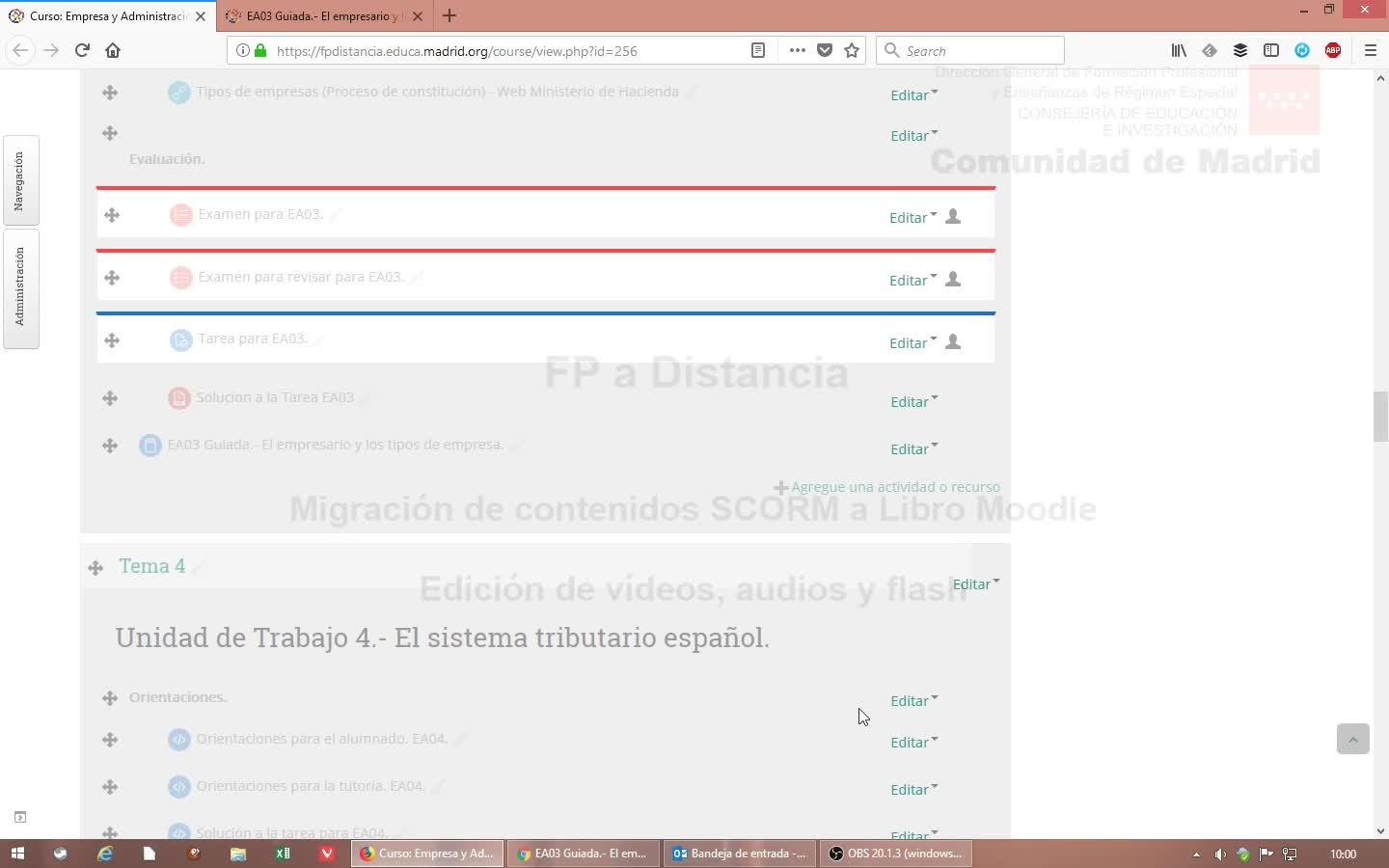The image size is (1389, 868).
Task: Click the Solución a la Tarea EA03 icon
Action: click(x=178, y=398)
